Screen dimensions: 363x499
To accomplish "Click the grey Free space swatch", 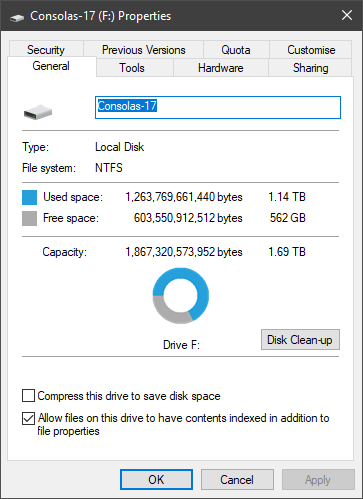I will click(29, 218).
